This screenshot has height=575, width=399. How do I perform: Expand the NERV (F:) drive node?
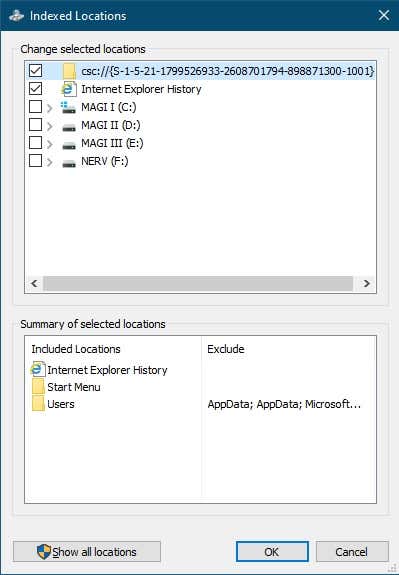coord(50,162)
